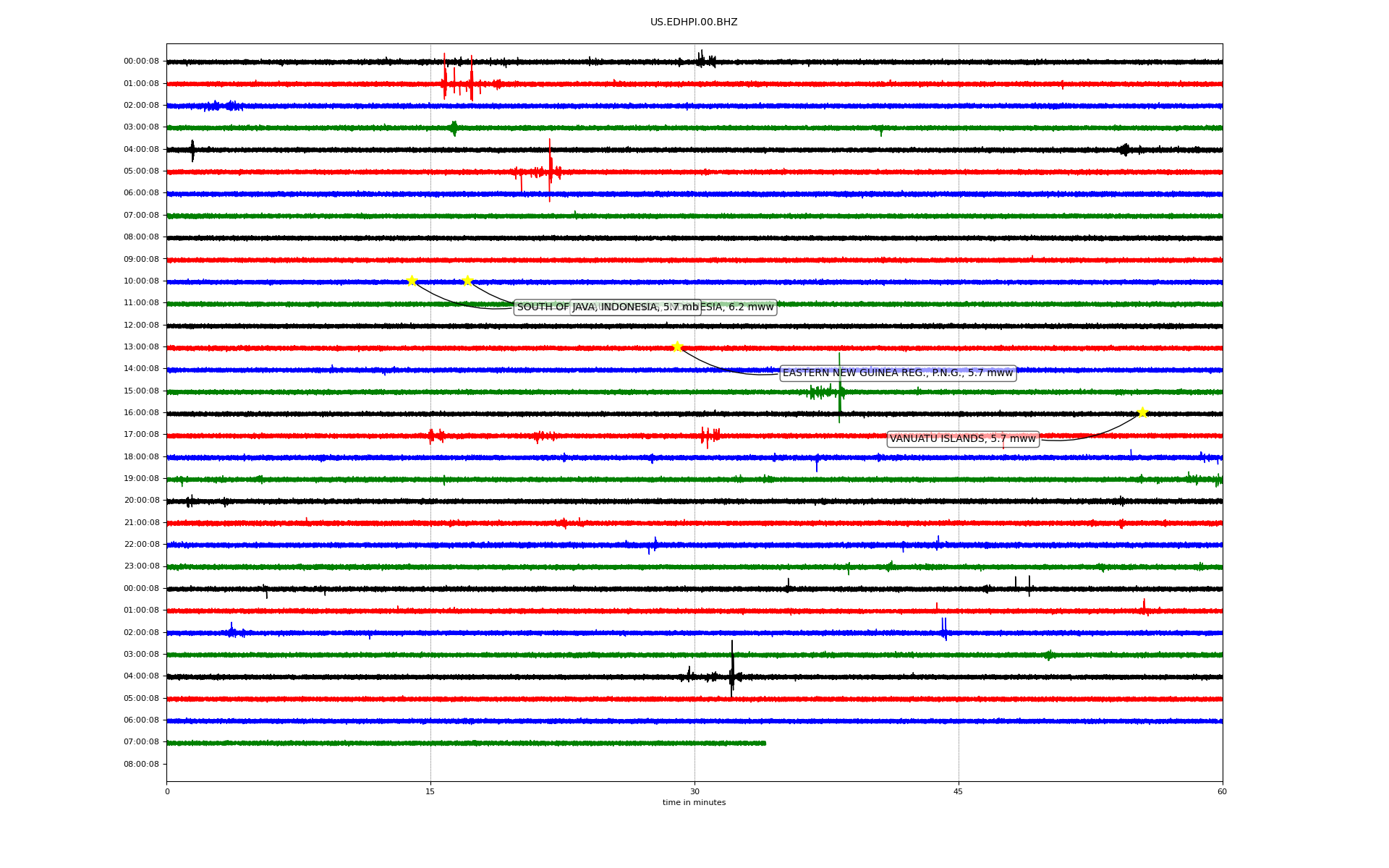The image size is (1389, 868).
Task: Click the plot title US.EDHPI.00.BHZ
Action: click(694, 22)
